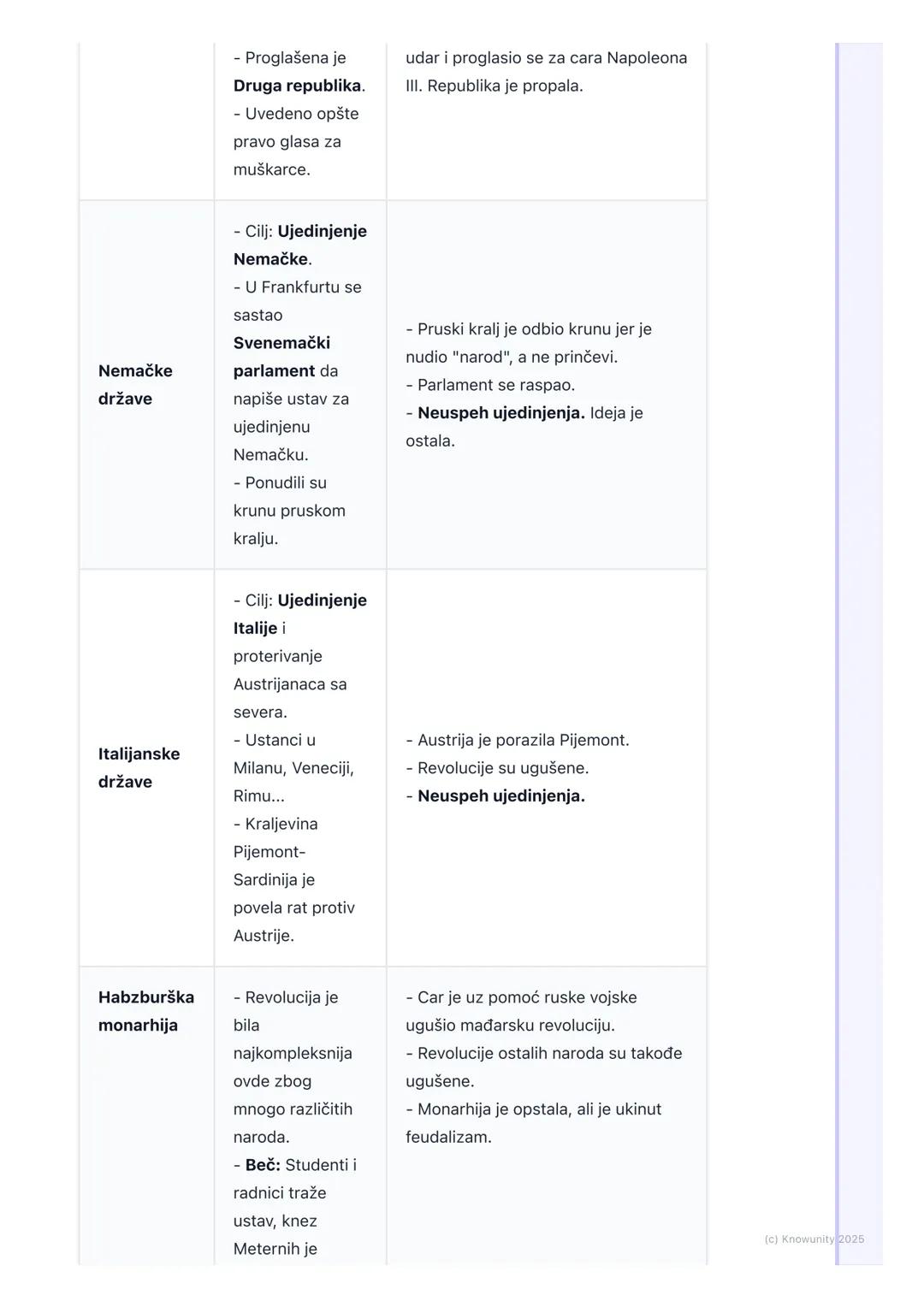Click the "Italijanske države" row header

[x=139, y=767]
